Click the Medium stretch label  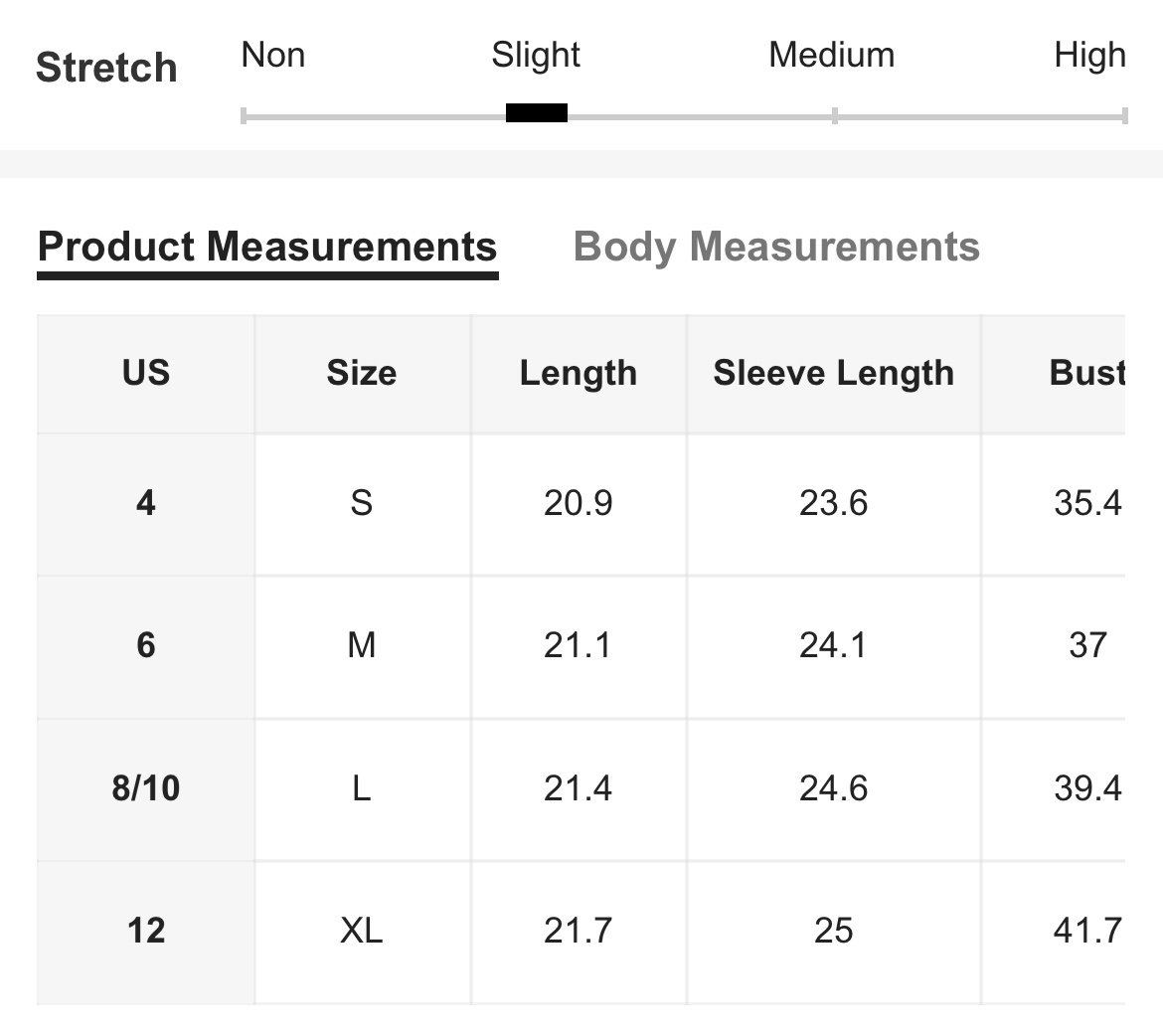tap(831, 55)
